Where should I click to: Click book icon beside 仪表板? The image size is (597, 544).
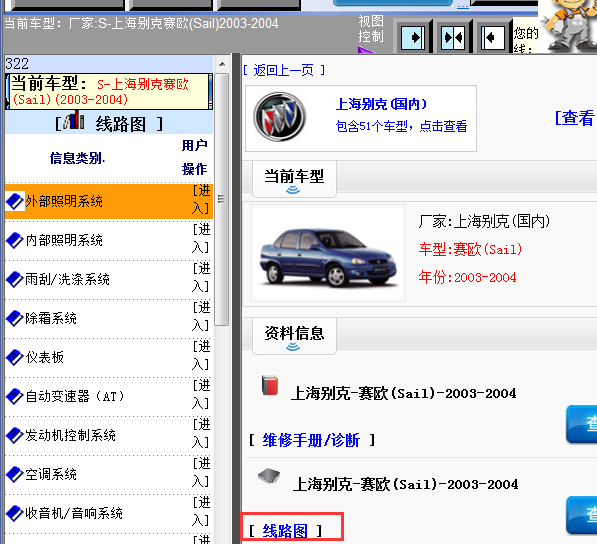tap(15, 357)
